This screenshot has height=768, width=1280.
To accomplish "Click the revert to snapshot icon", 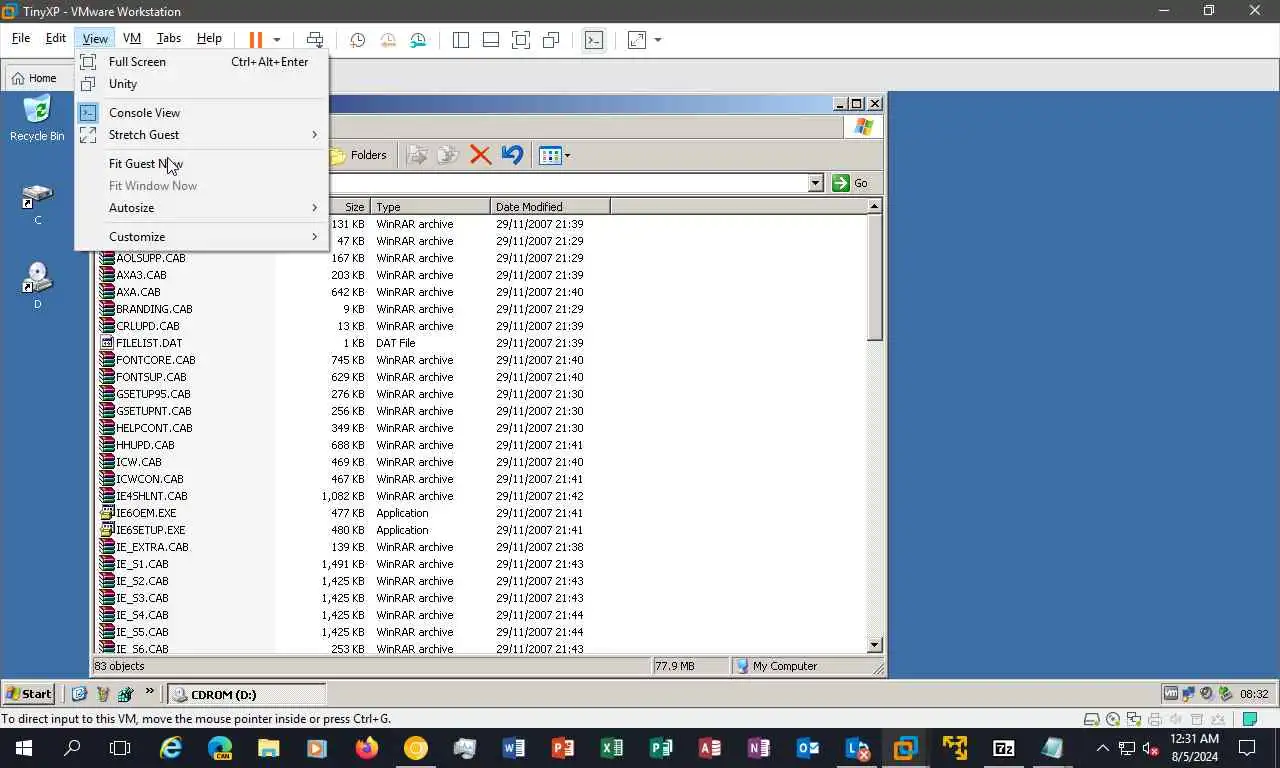I will [x=388, y=40].
